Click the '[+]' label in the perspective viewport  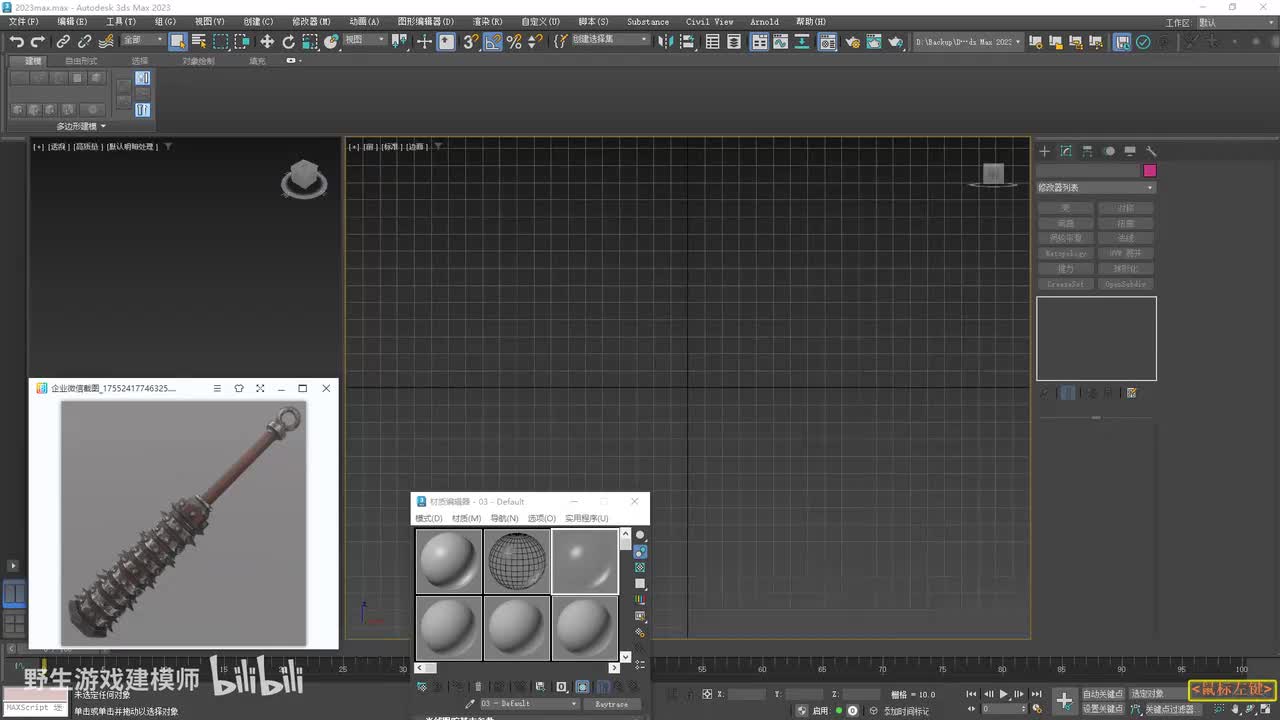(38, 147)
